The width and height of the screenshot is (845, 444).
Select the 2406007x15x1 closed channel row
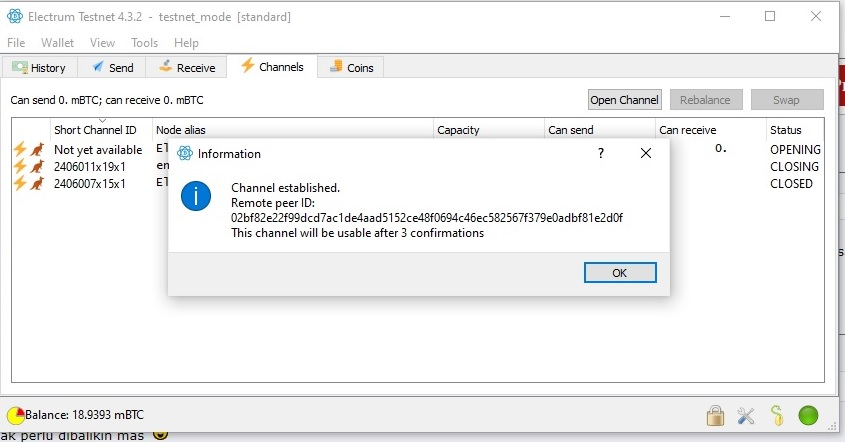pyautogui.click(x=418, y=184)
